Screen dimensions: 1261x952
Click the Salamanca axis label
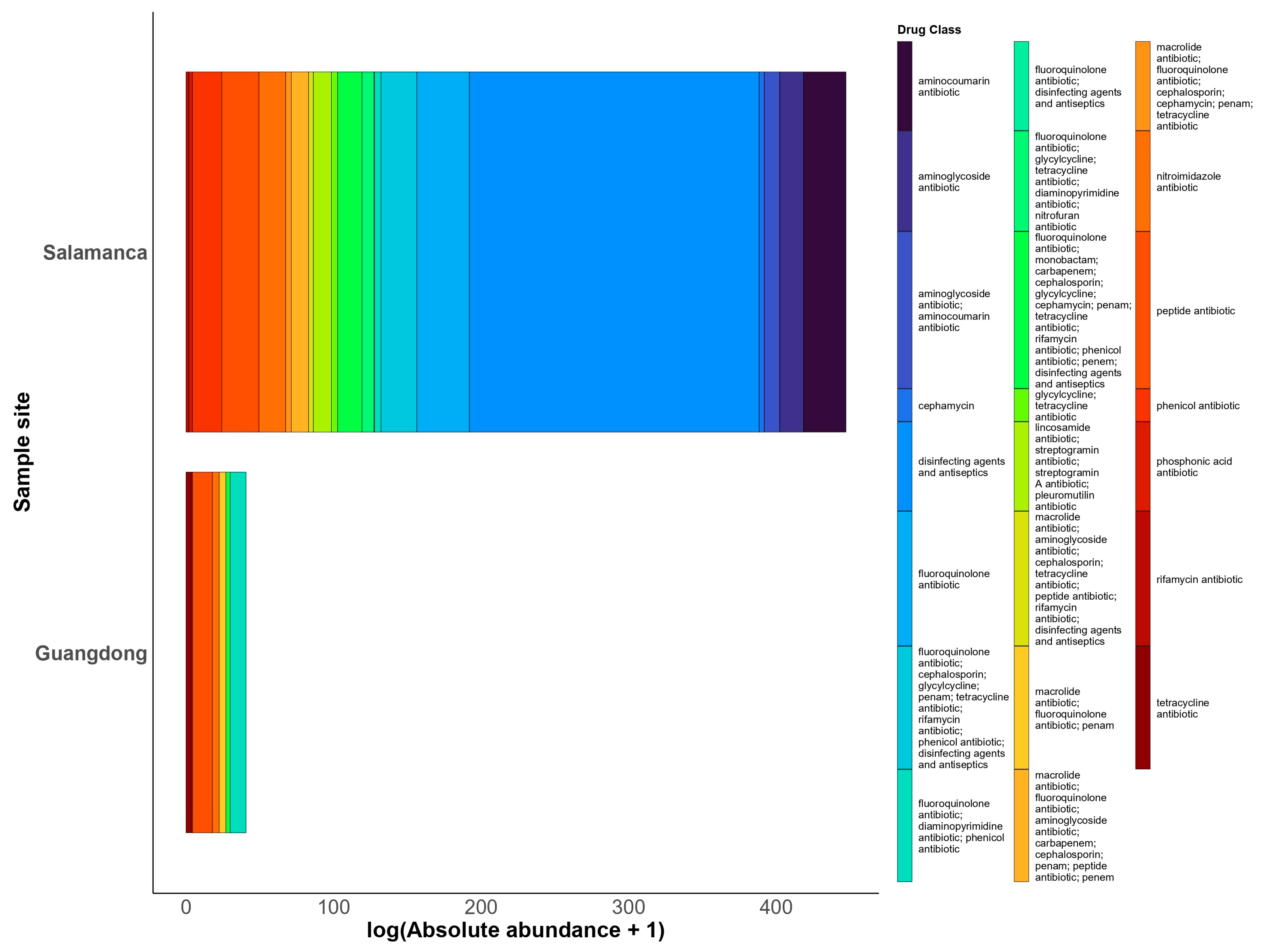tap(95, 252)
